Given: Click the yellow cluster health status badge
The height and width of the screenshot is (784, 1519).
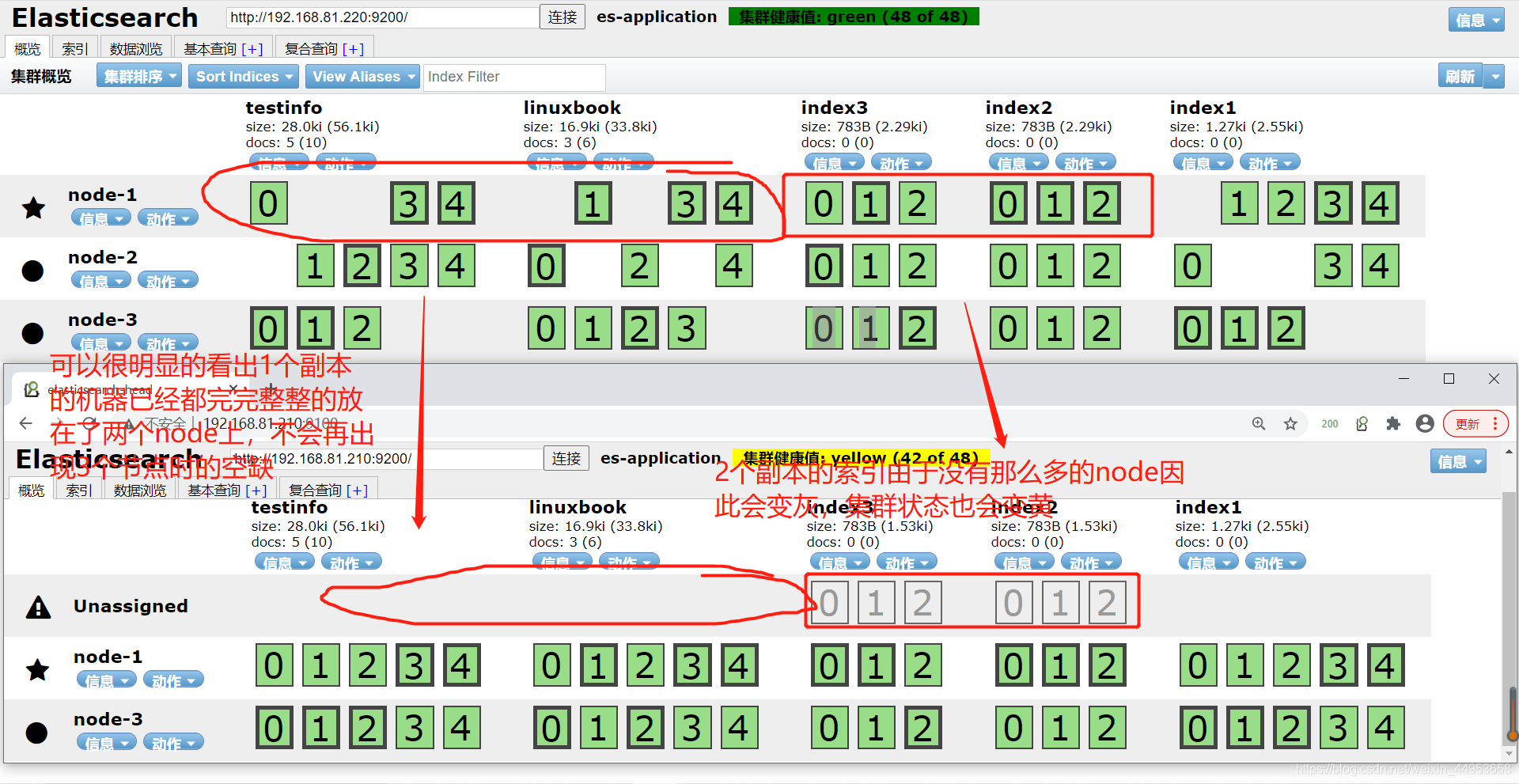Looking at the screenshot, I should [861, 458].
